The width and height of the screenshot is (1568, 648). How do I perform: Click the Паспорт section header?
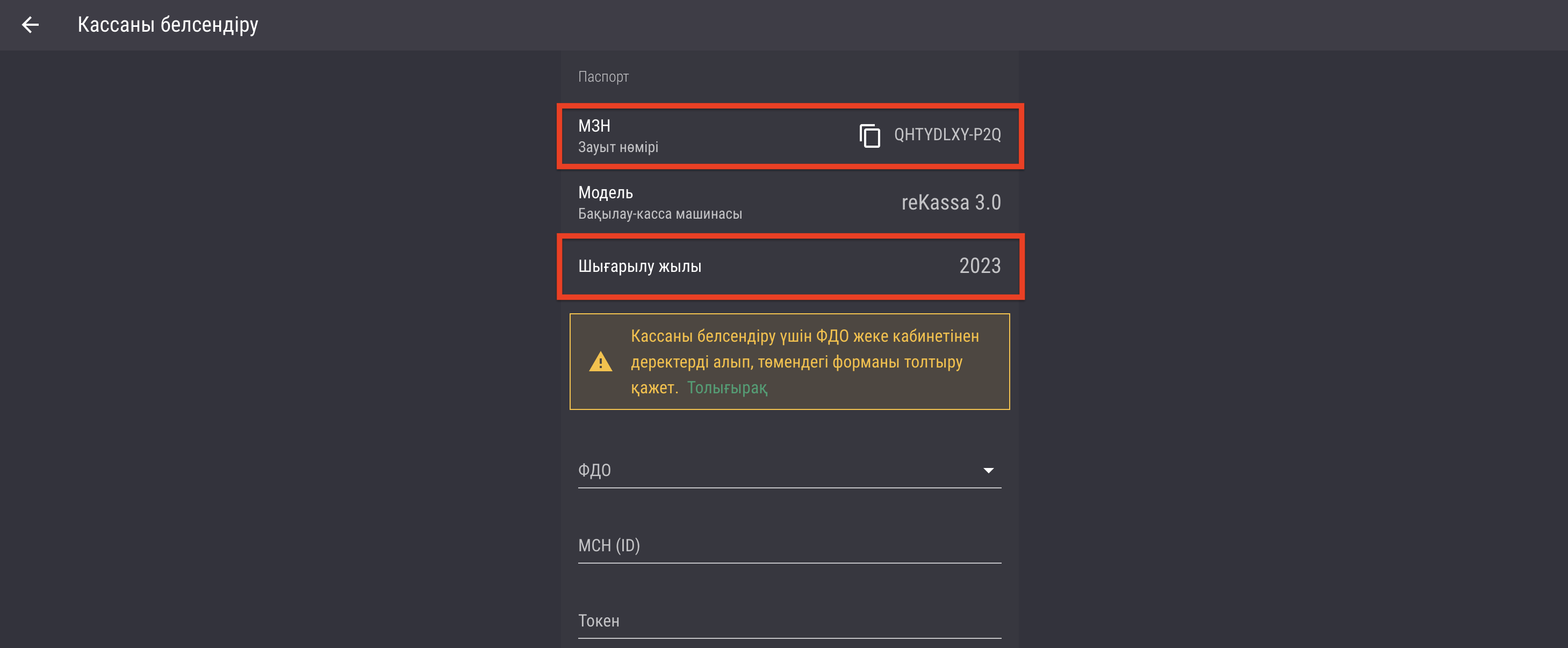click(602, 77)
